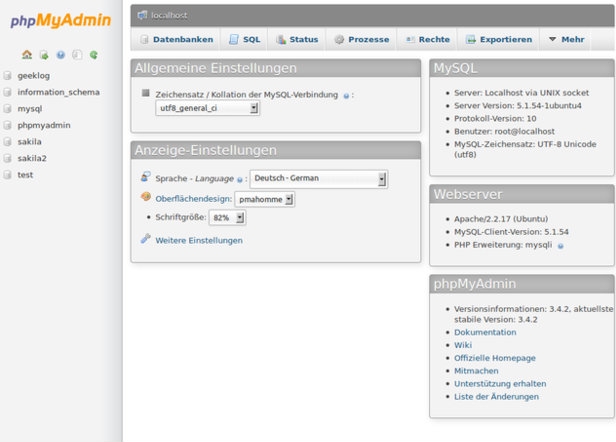
Task: Open the utf8_general_ci collation dropdown
Action: [x=207, y=108]
